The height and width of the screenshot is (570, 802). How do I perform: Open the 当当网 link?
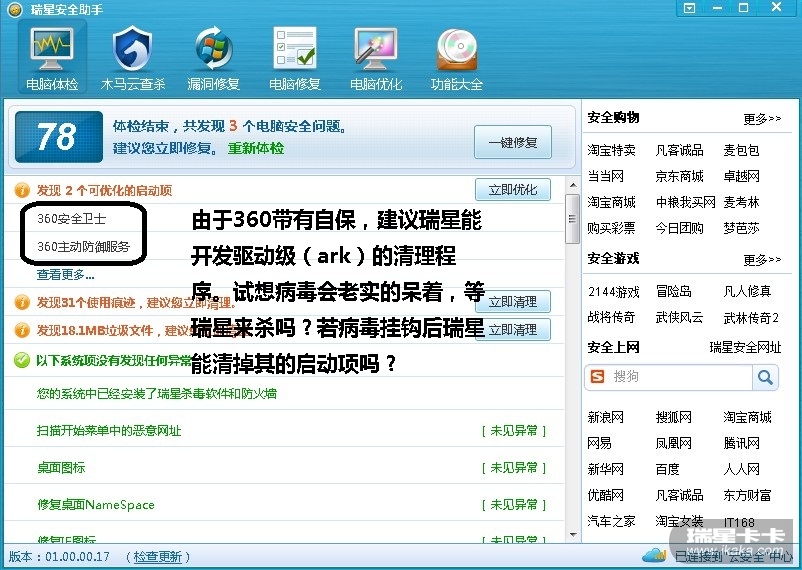tap(606, 177)
